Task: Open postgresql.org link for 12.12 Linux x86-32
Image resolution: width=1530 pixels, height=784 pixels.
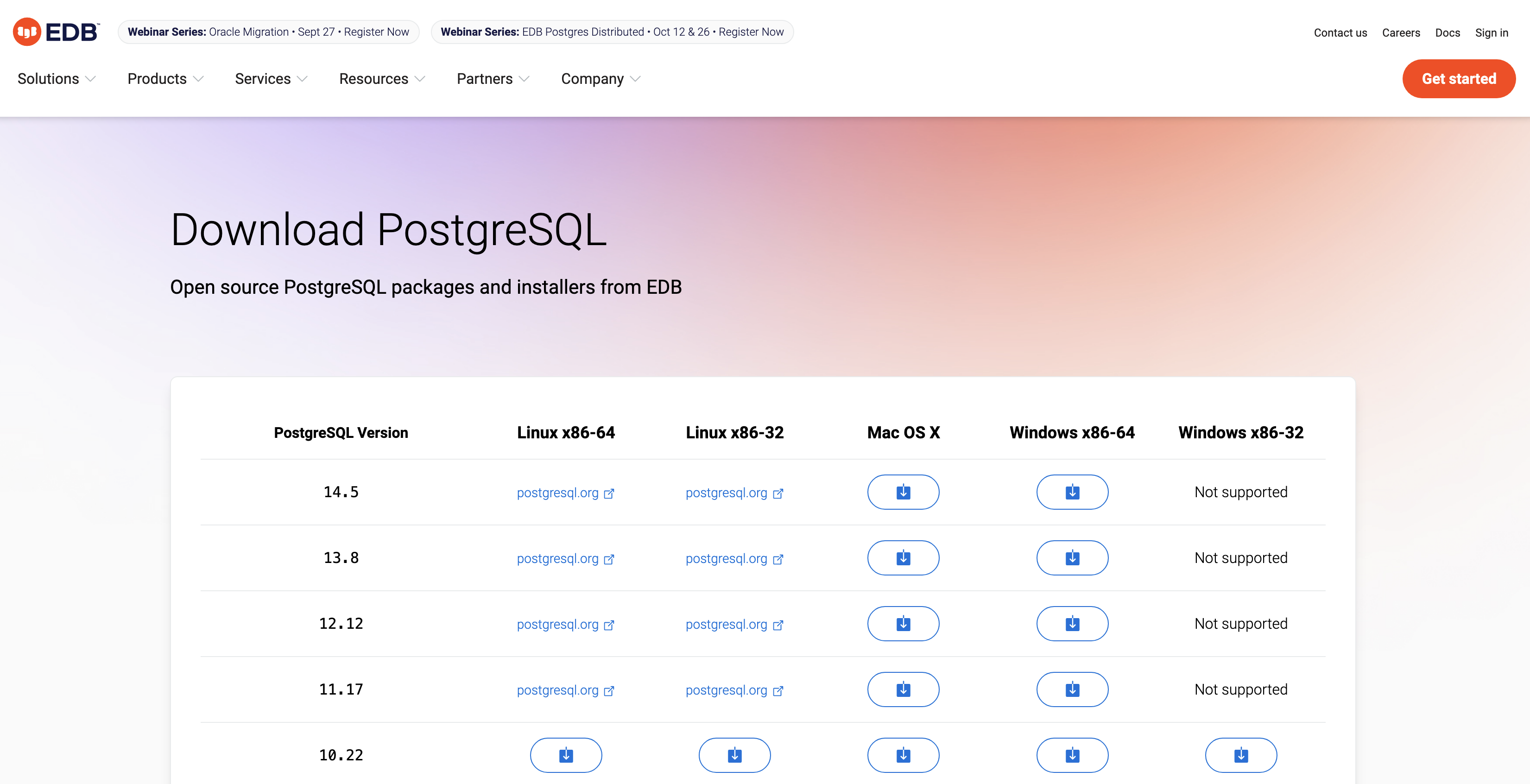Action: (x=735, y=625)
